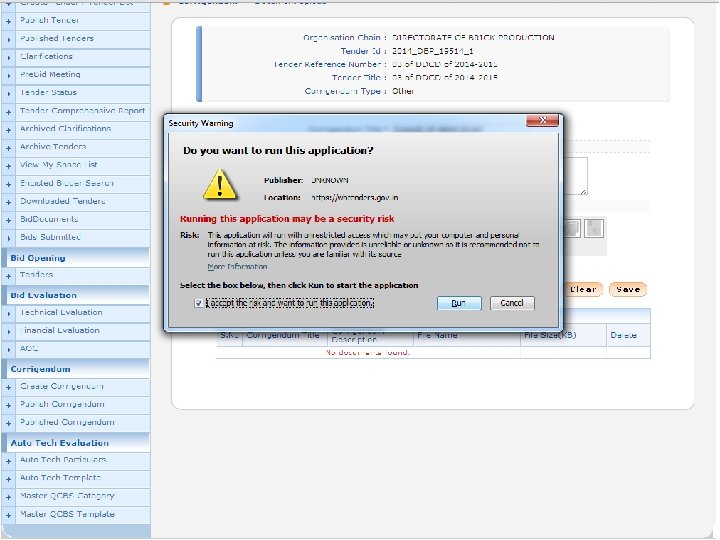Open Master QCBS Category item
720x540 pixels.
(67, 496)
